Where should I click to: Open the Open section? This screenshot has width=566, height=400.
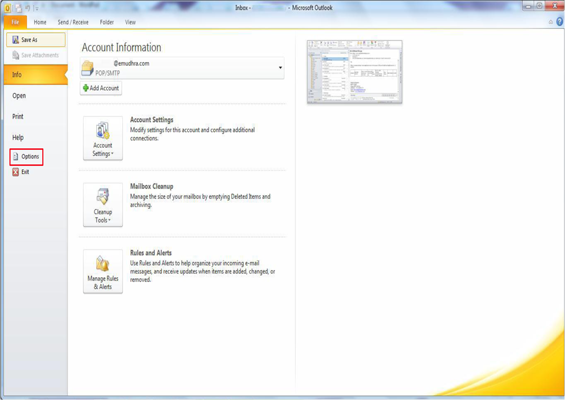coord(19,96)
